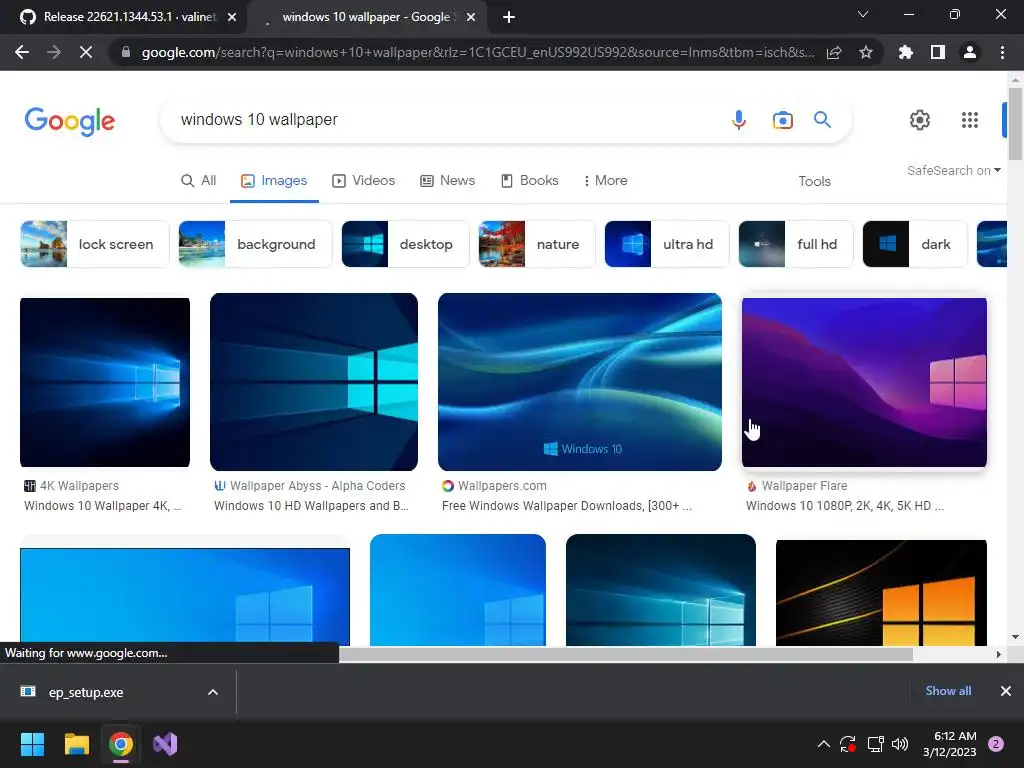Share this page from address bar
Viewport: 1024px width, 768px height.
pyautogui.click(x=834, y=52)
